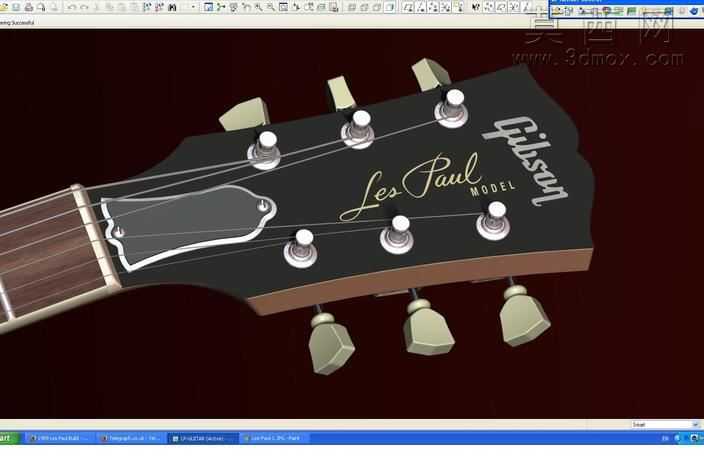Image resolution: width=704 pixels, height=469 pixels.
Task: Toggle the spin center display
Action: click(x=220, y=7)
